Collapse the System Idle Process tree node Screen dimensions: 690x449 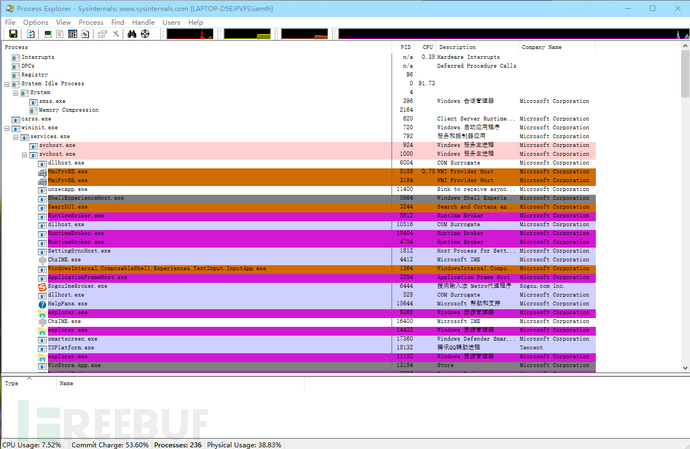click(x=7, y=83)
